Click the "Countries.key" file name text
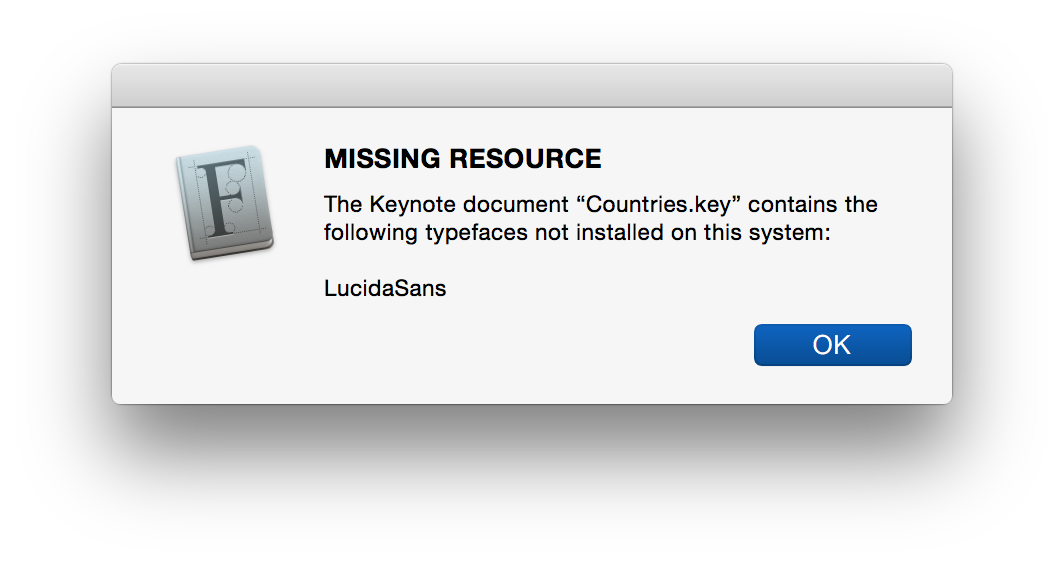This screenshot has height=564, width=1064. [x=658, y=204]
